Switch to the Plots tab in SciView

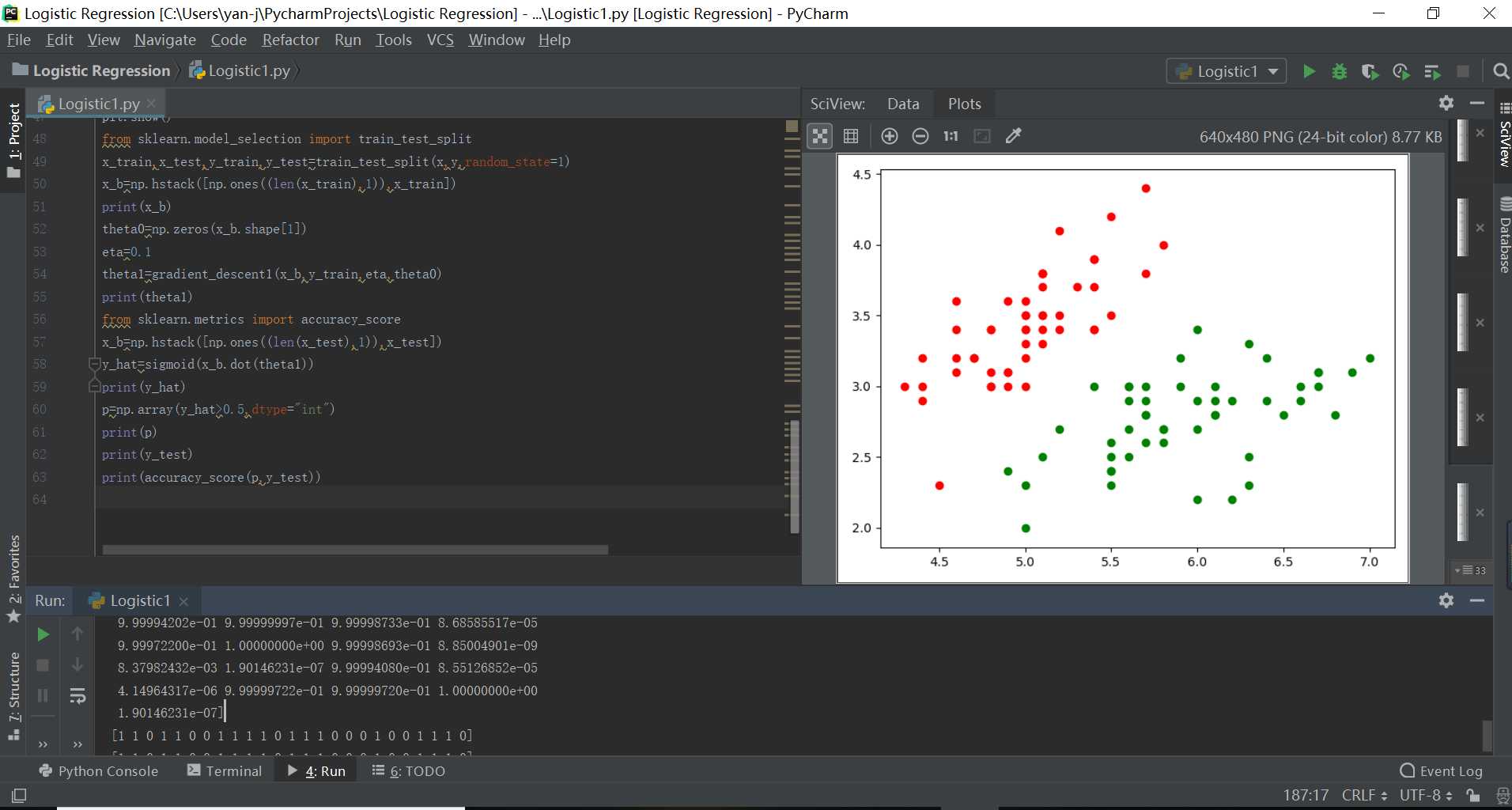pyautogui.click(x=965, y=104)
